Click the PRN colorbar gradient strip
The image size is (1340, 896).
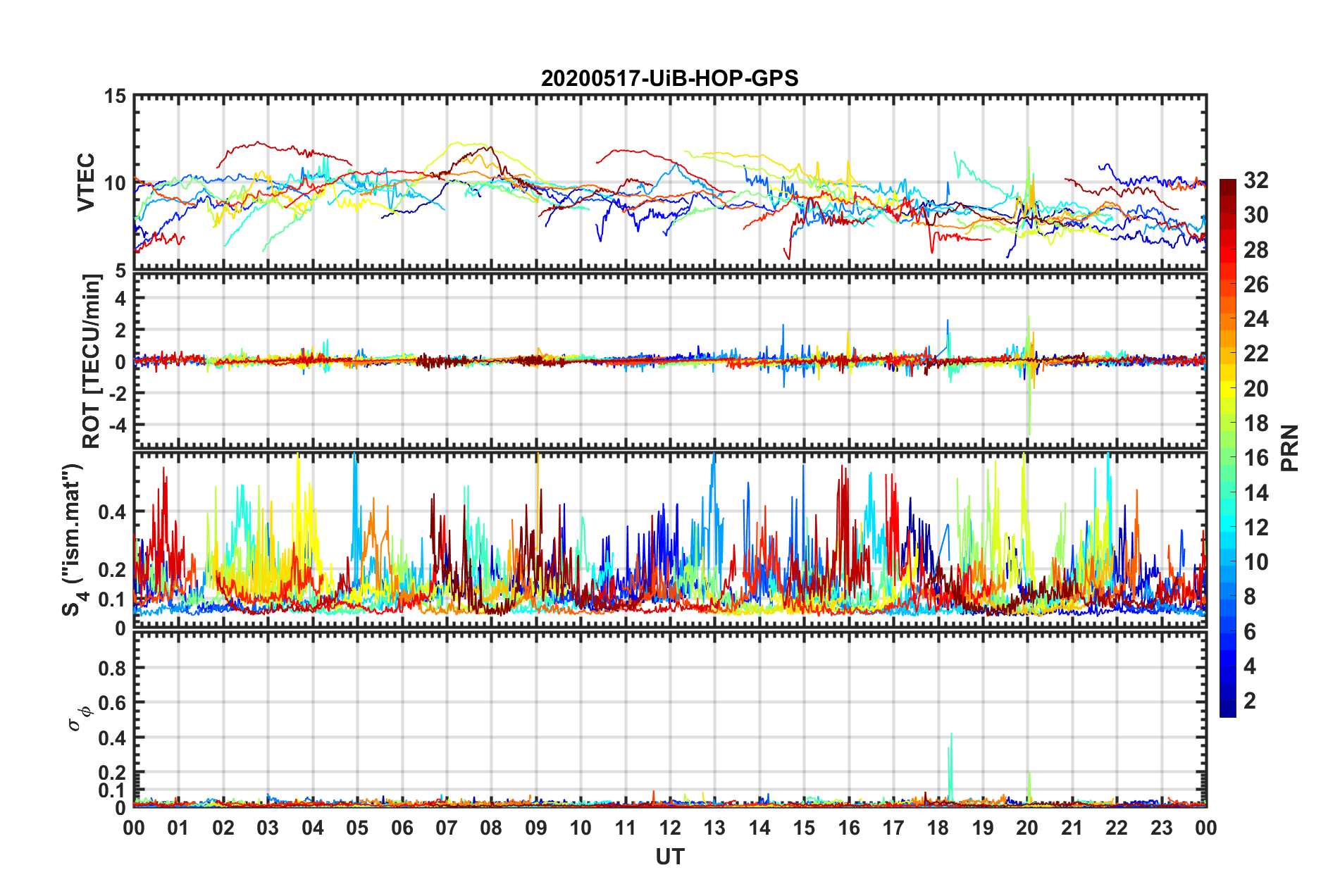[x=1227, y=448]
